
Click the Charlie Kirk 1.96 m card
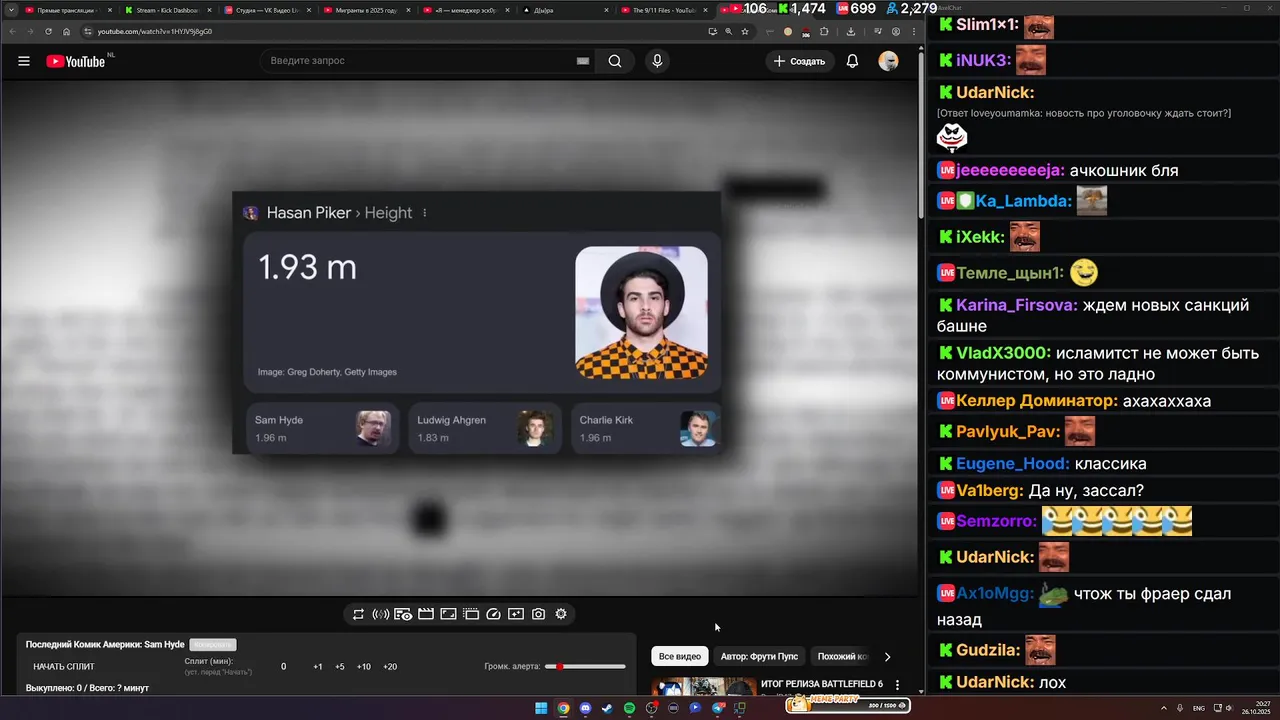(x=646, y=428)
